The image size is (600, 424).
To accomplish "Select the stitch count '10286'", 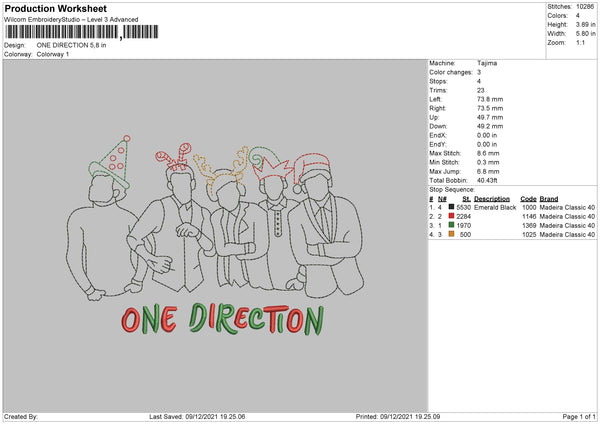I will coord(585,7).
